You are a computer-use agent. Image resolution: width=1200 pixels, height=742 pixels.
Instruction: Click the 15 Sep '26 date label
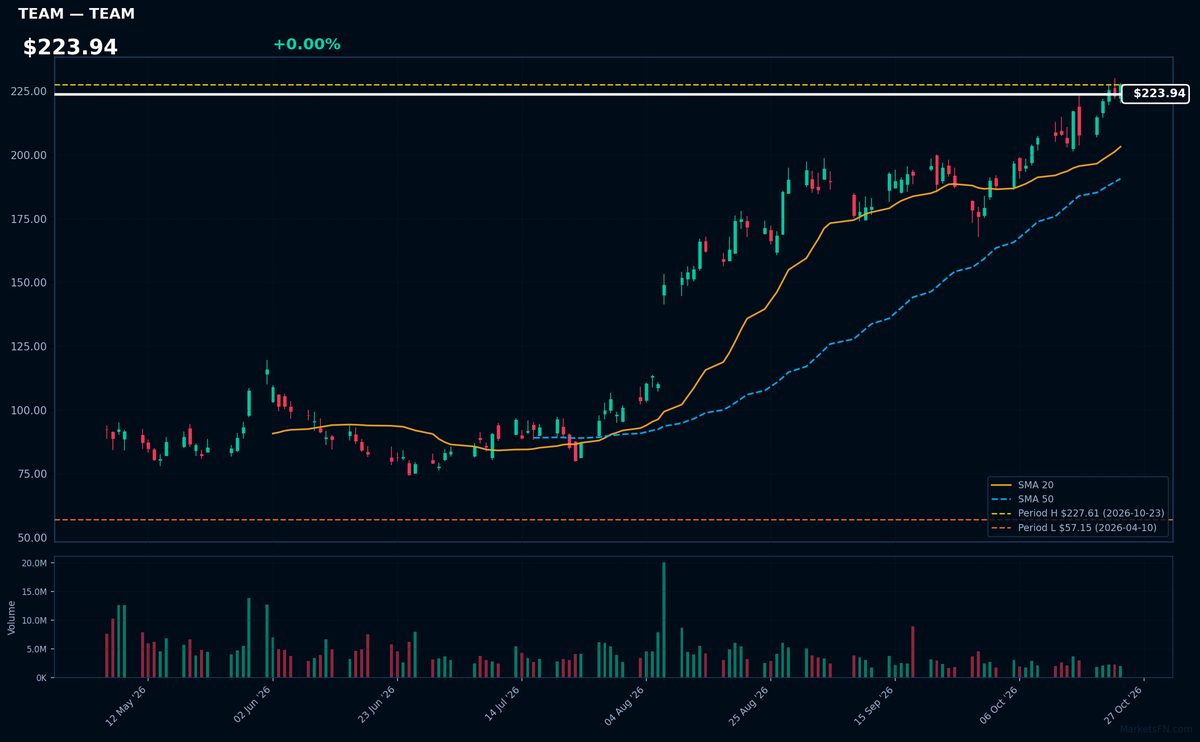click(873, 704)
